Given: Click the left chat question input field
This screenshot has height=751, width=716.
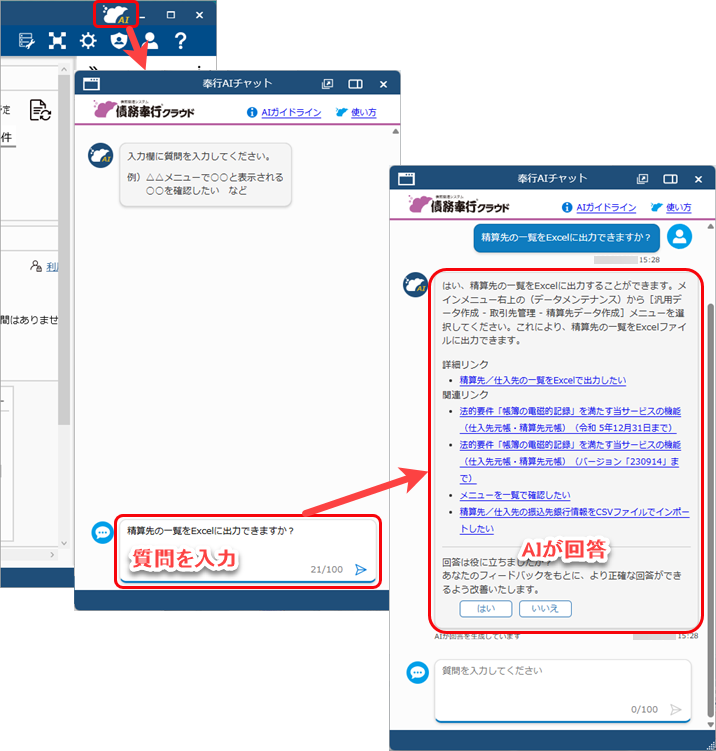Looking at the screenshot, I should coord(248,550).
